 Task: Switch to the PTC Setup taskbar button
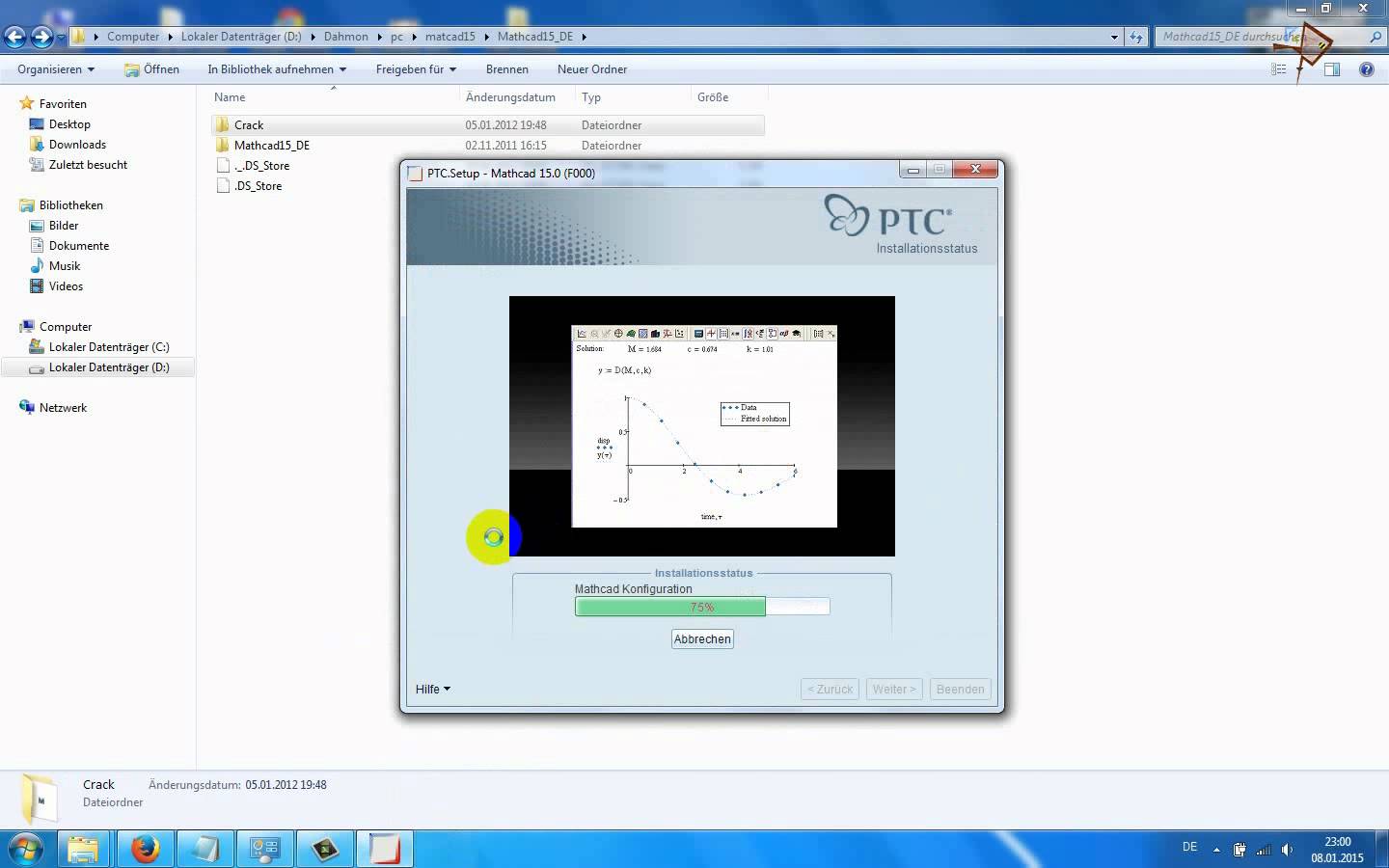coord(384,850)
